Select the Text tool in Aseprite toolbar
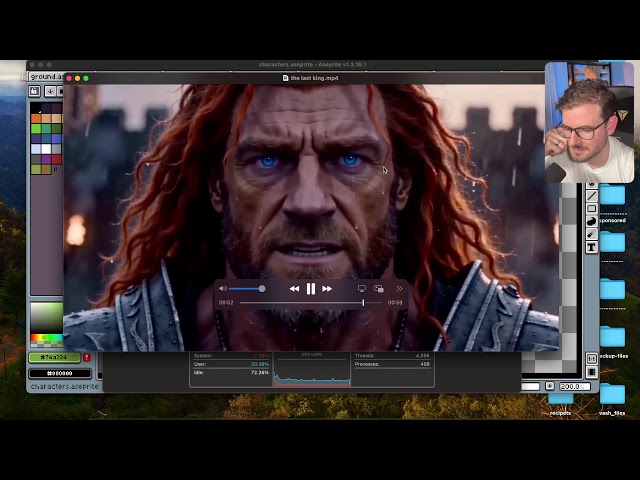This screenshot has width=640, height=480. click(592, 247)
